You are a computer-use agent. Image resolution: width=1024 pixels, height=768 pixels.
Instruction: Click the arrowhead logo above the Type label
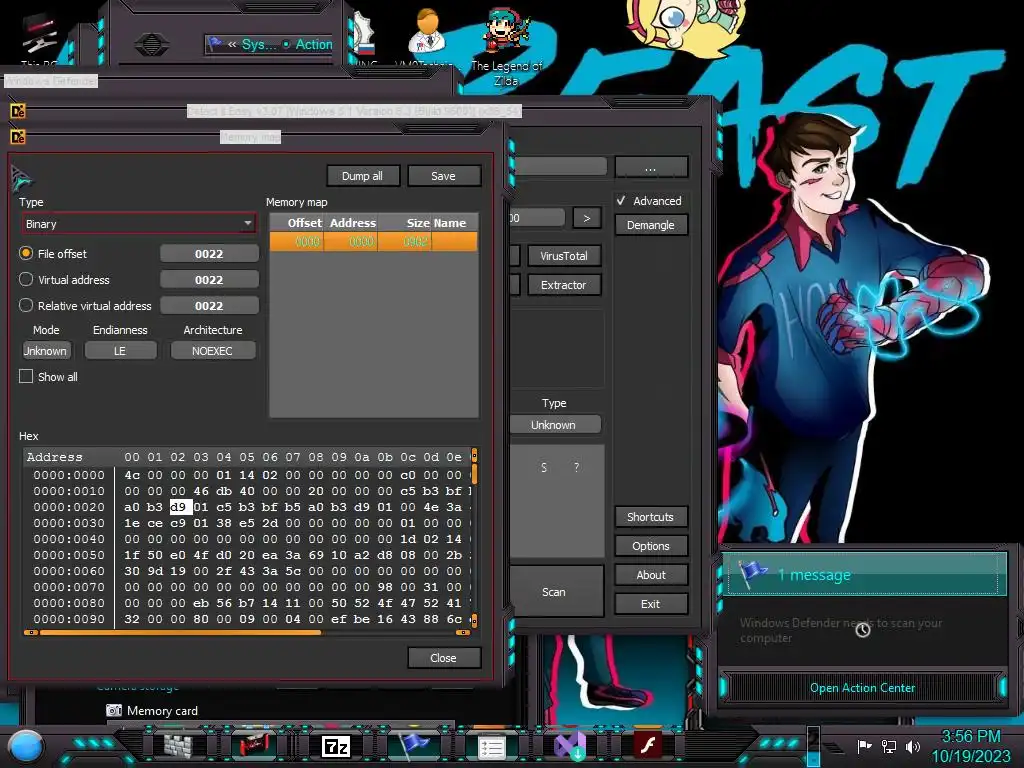click(22, 178)
